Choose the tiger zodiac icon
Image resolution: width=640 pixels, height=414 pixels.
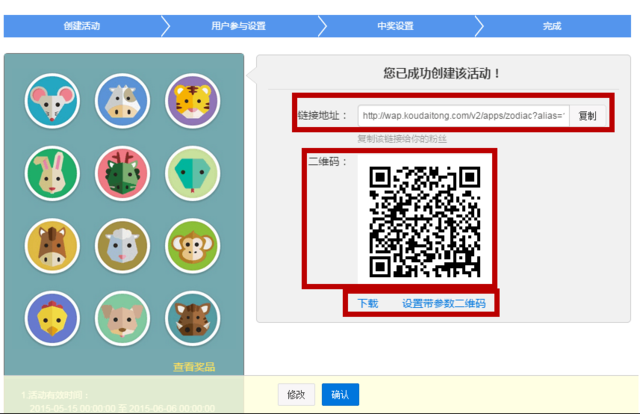click(193, 101)
